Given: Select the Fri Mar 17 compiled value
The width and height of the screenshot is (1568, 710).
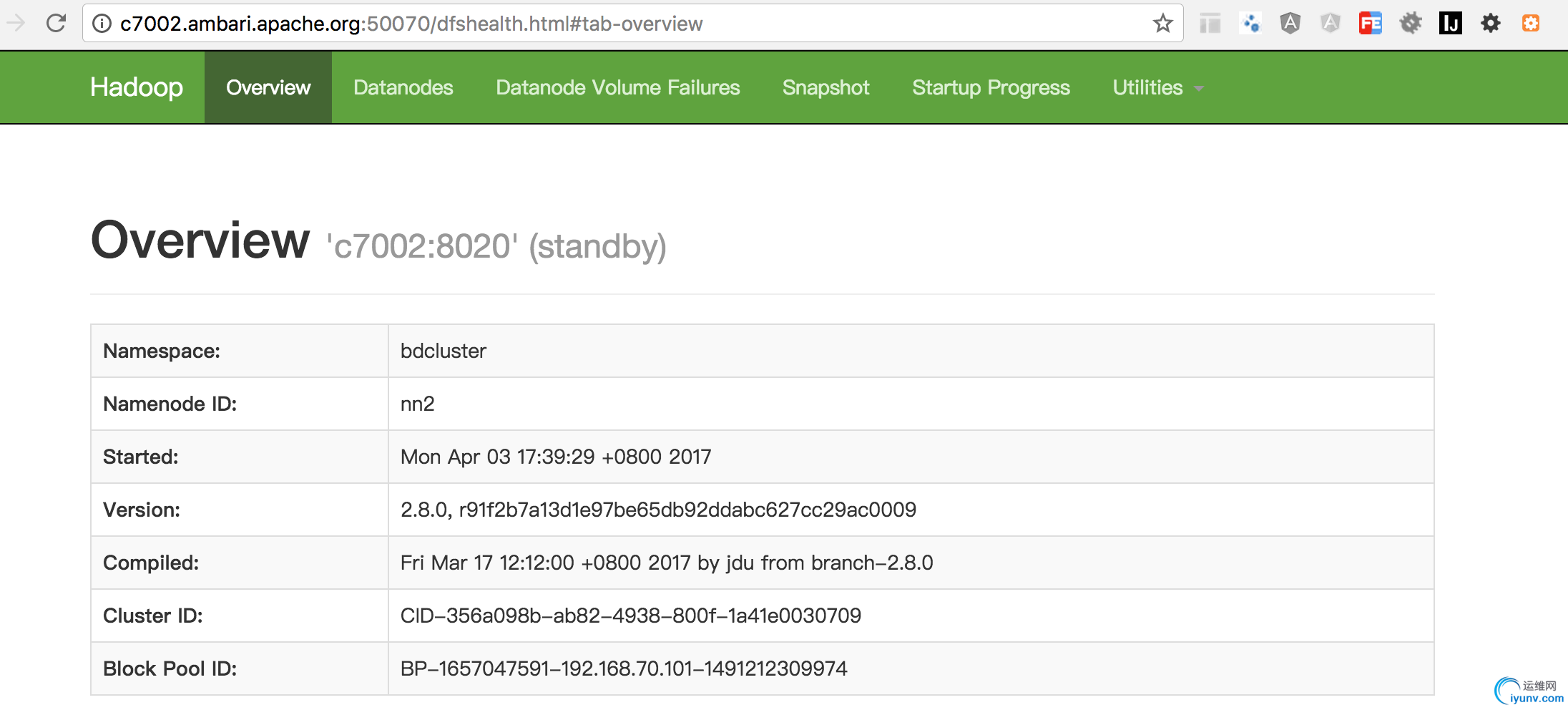Looking at the screenshot, I should pos(667,563).
